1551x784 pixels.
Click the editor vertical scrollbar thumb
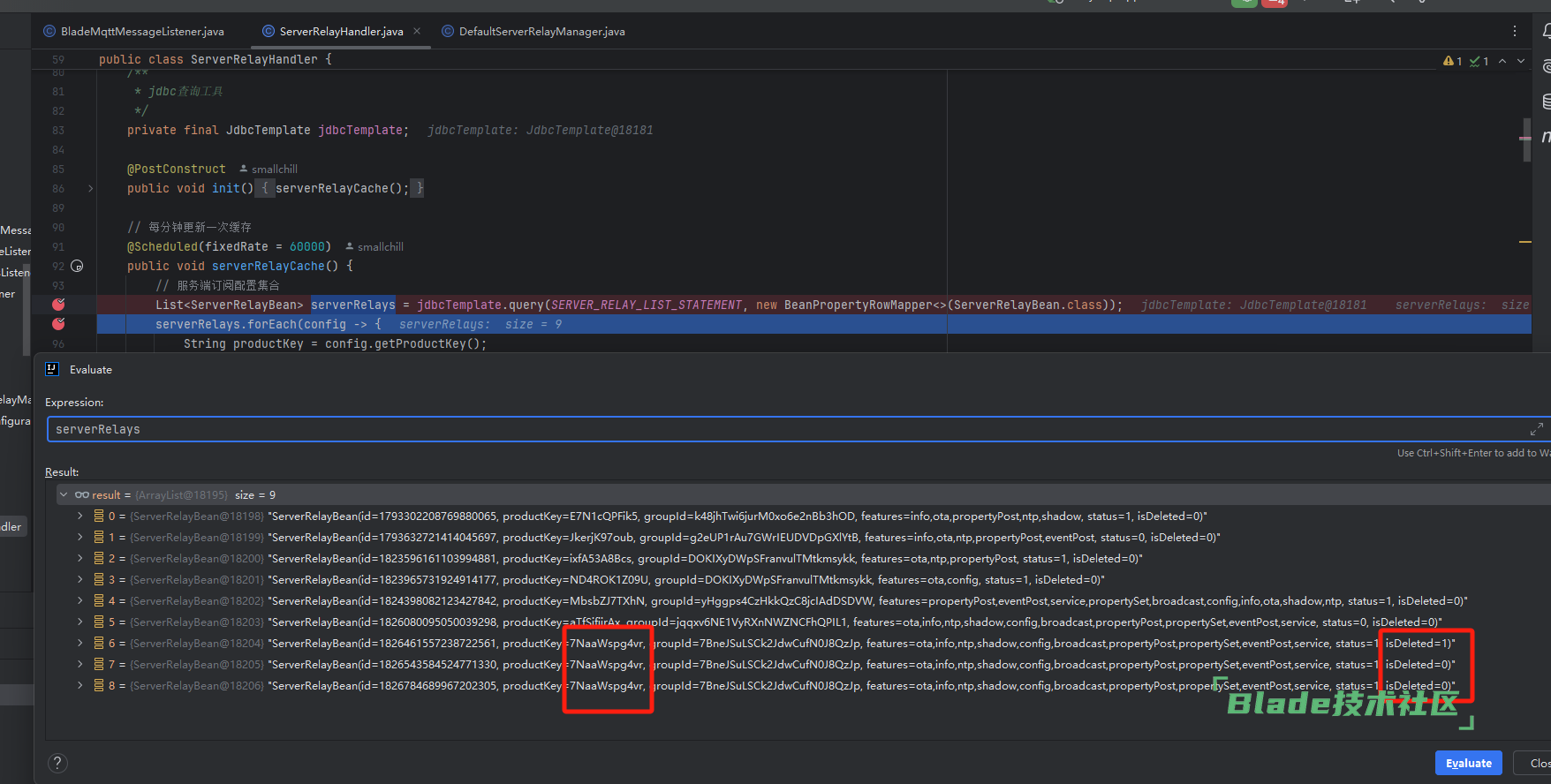(1526, 139)
